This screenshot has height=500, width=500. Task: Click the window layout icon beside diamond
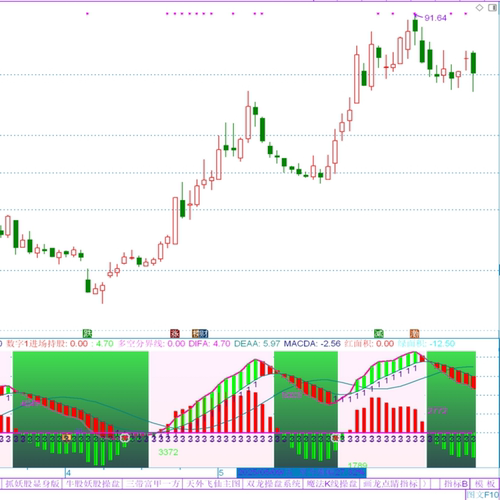[492, 7]
